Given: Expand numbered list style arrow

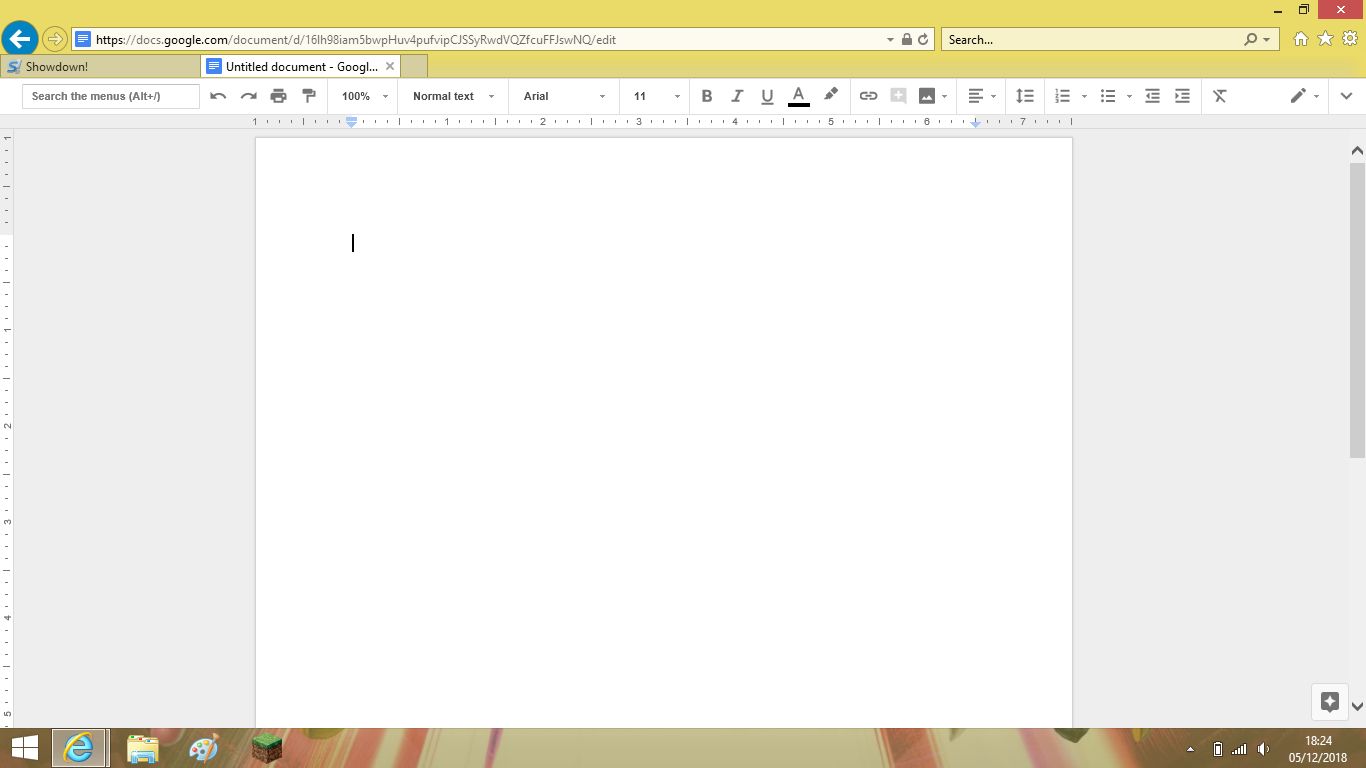Looking at the screenshot, I should click(1084, 97).
